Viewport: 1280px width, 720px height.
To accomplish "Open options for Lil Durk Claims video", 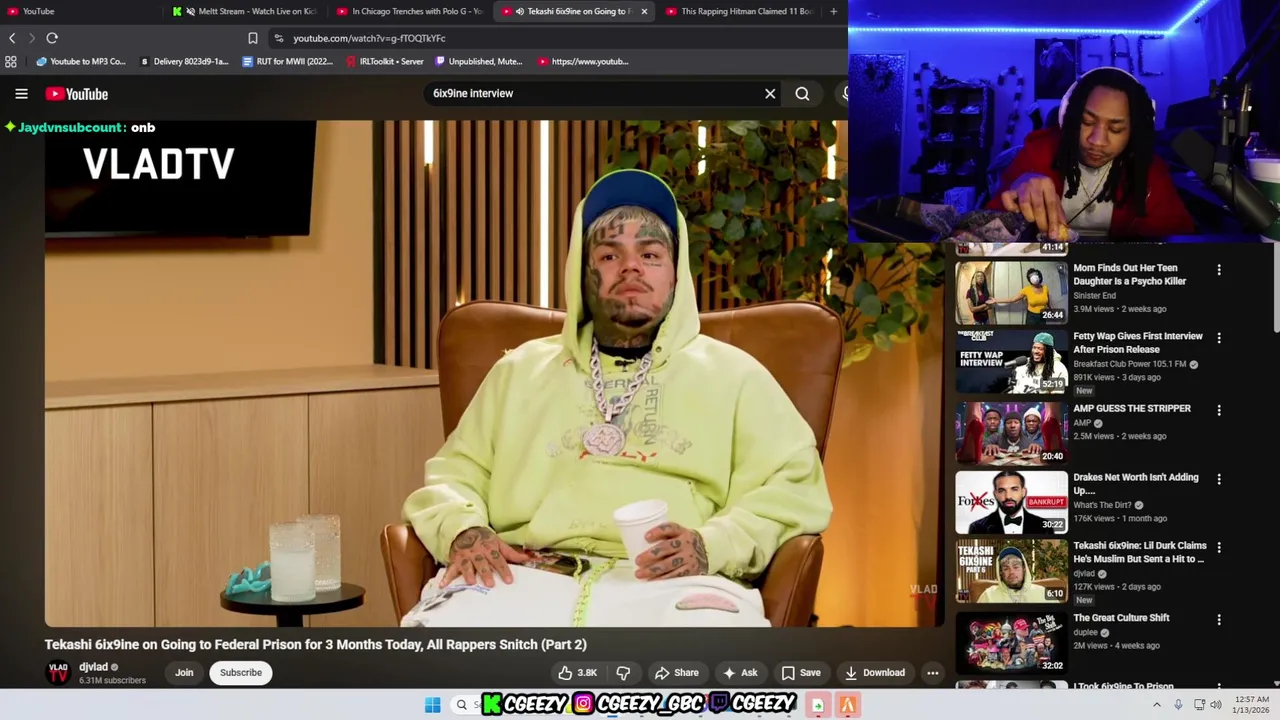I will (x=1218, y=548).
